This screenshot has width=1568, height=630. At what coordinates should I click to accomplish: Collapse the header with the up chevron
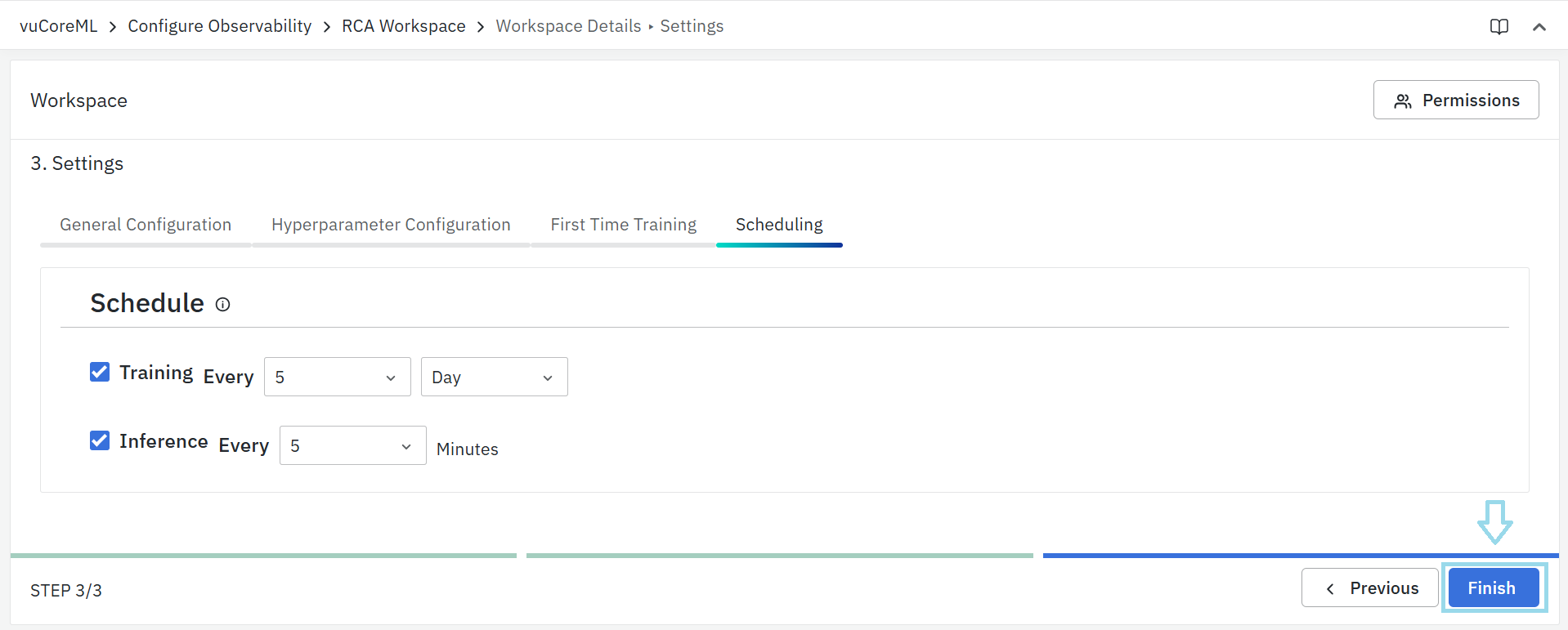click(1539, 27)
